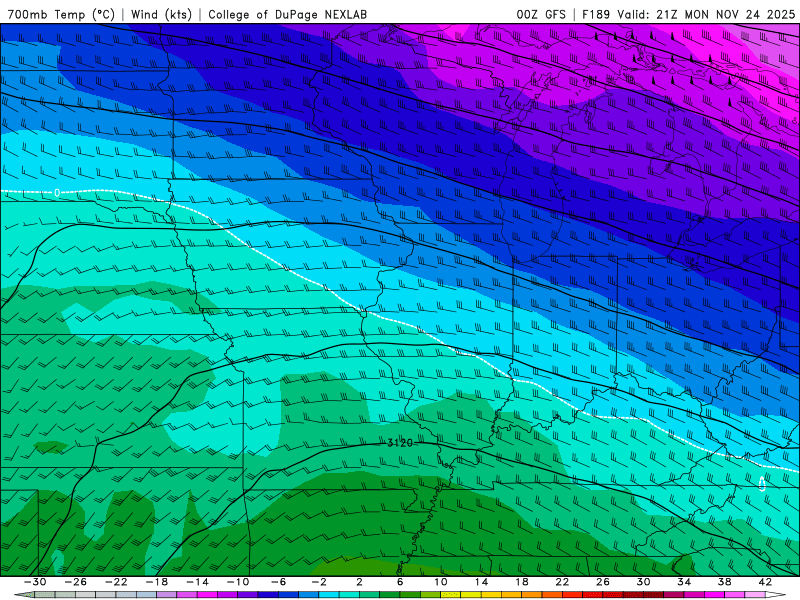Click the '-18' legend value
Screen dimensions: 800x600
pos(157,582)
